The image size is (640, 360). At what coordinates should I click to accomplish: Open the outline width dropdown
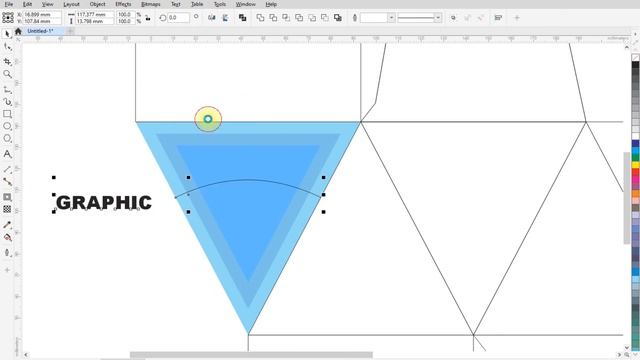[x=391, y=18]
